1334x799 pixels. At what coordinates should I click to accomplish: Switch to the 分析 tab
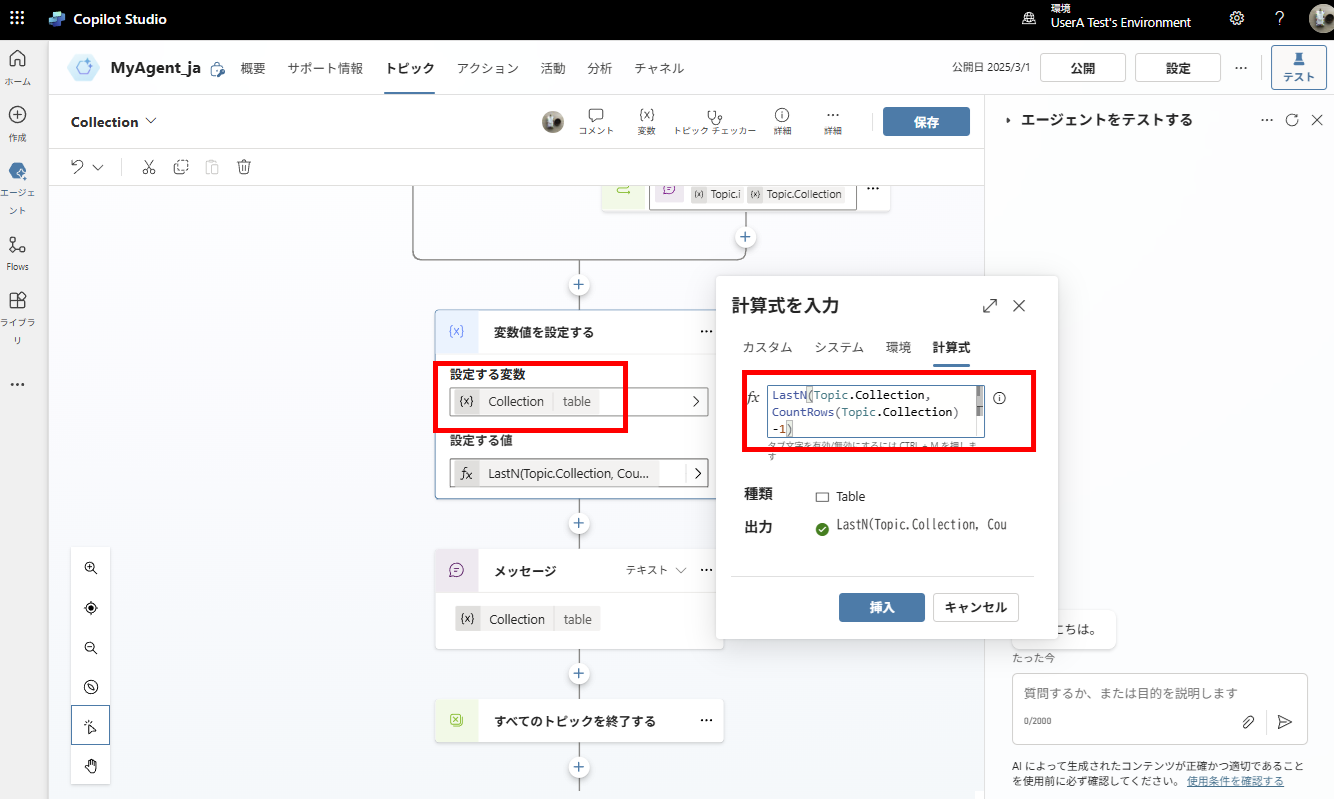click(x=600, y=69)
